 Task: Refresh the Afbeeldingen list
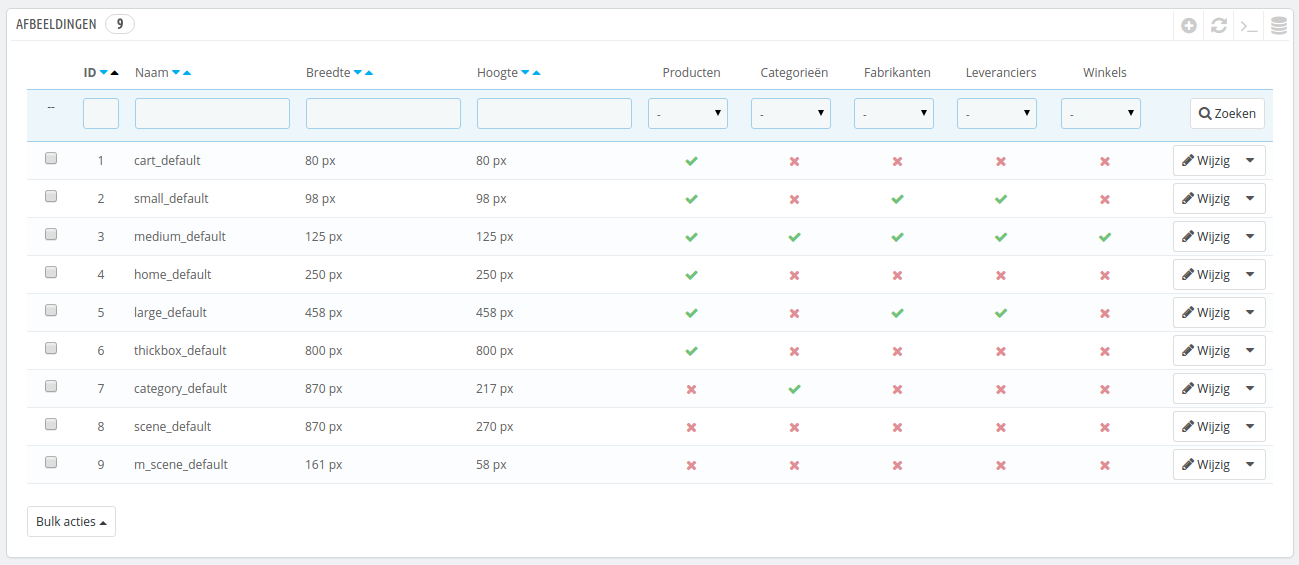(1218, 26)
